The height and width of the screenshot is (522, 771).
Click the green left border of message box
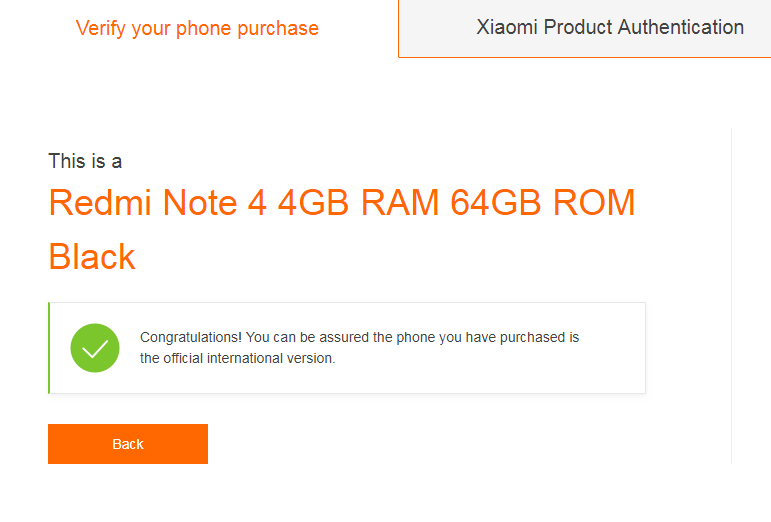[49, 348]
